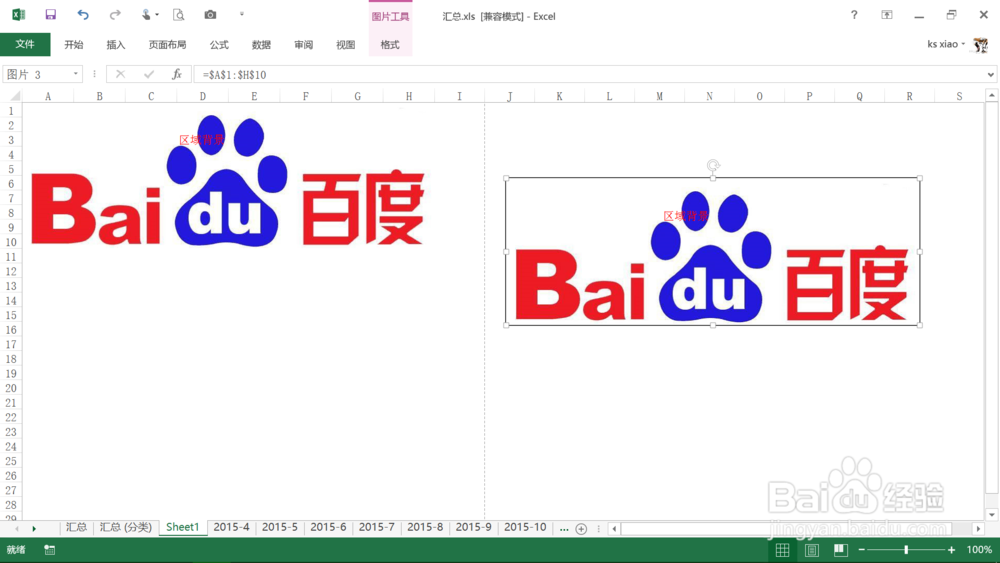Open the 2015-7 sheet tab
This screenshot has height=563, width=1000.
(377, 527)
